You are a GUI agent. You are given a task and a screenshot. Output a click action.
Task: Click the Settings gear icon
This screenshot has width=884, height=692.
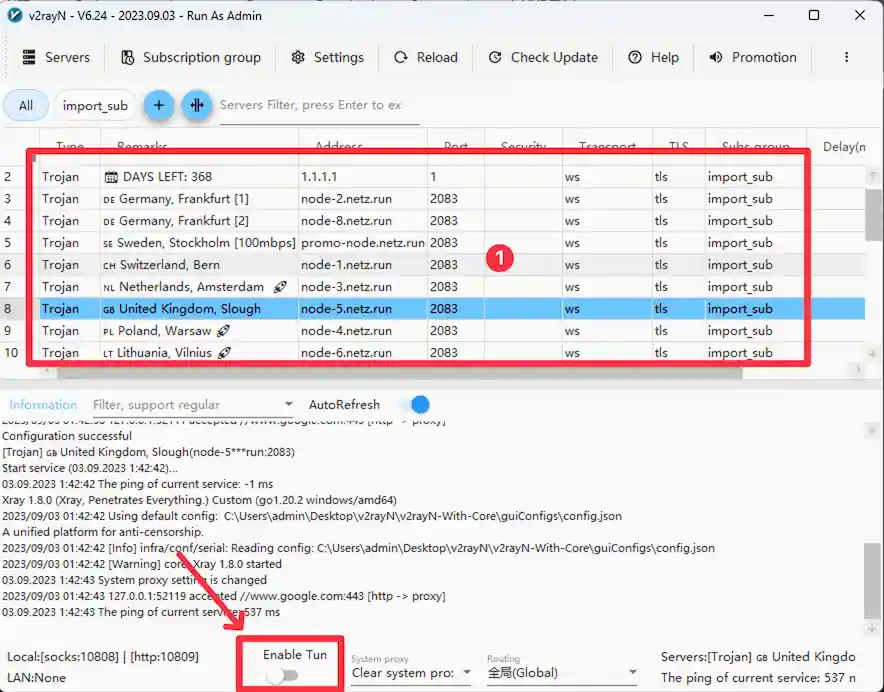pos(298,57)
